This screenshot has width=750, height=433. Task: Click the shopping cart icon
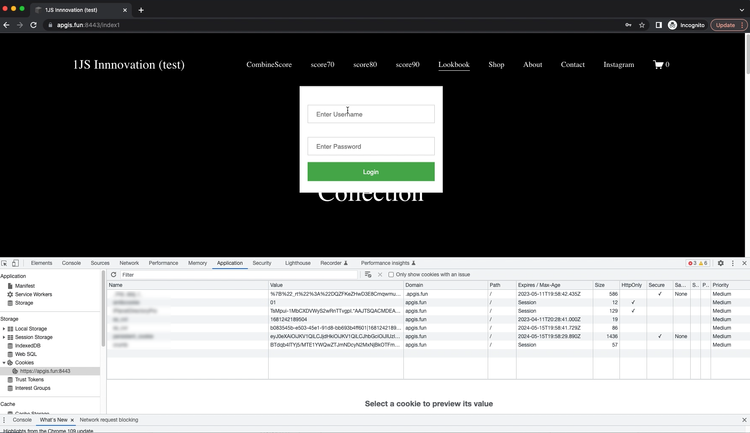coord(659,65)
